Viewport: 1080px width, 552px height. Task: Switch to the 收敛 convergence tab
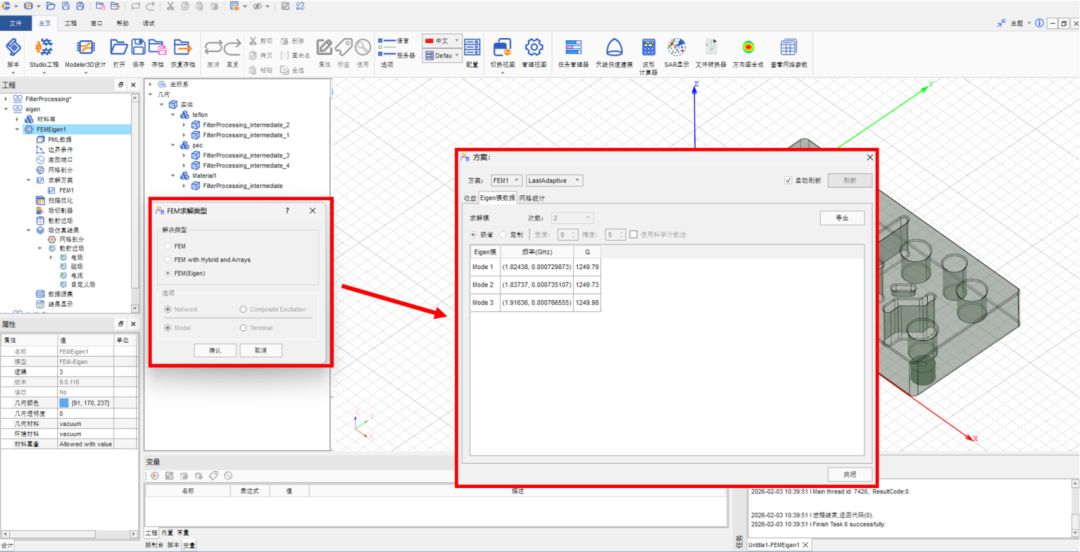(x=469, y=198)
